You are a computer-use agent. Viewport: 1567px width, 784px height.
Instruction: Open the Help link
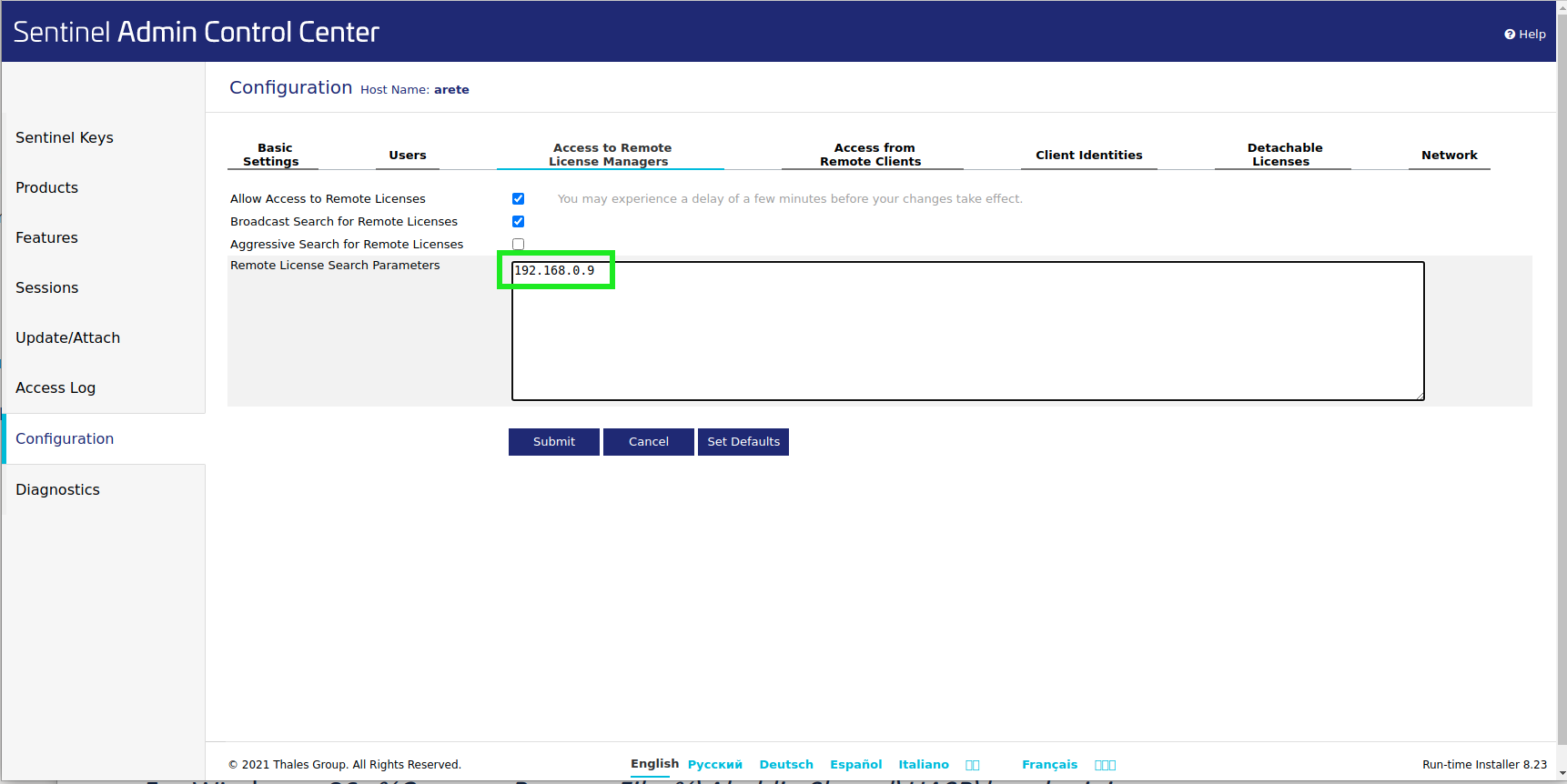point(1525,35)
